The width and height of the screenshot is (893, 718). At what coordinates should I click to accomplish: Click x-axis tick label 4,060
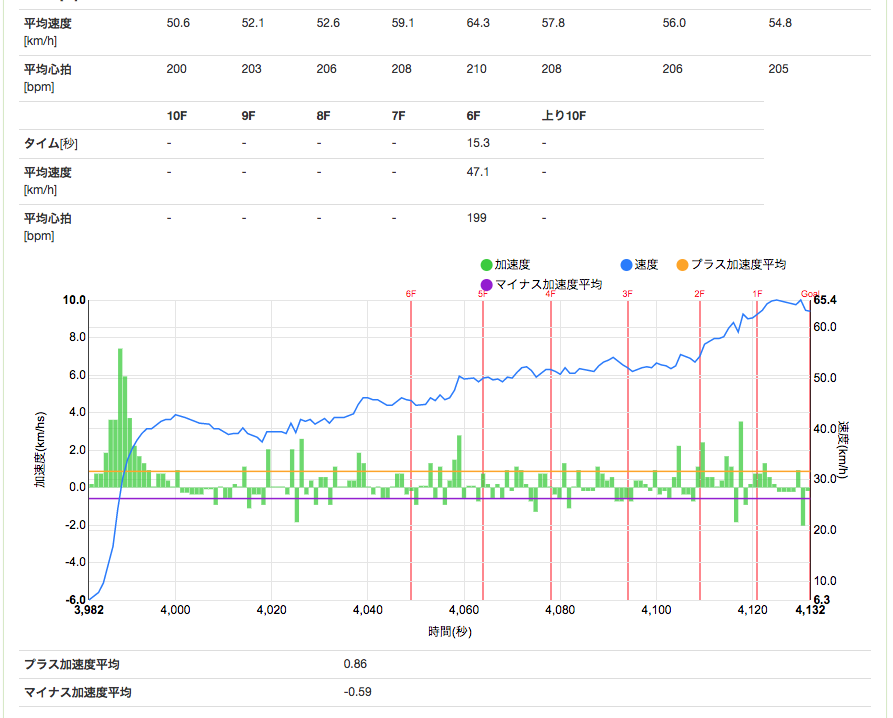pyautogui.click(x=464, y=610)
